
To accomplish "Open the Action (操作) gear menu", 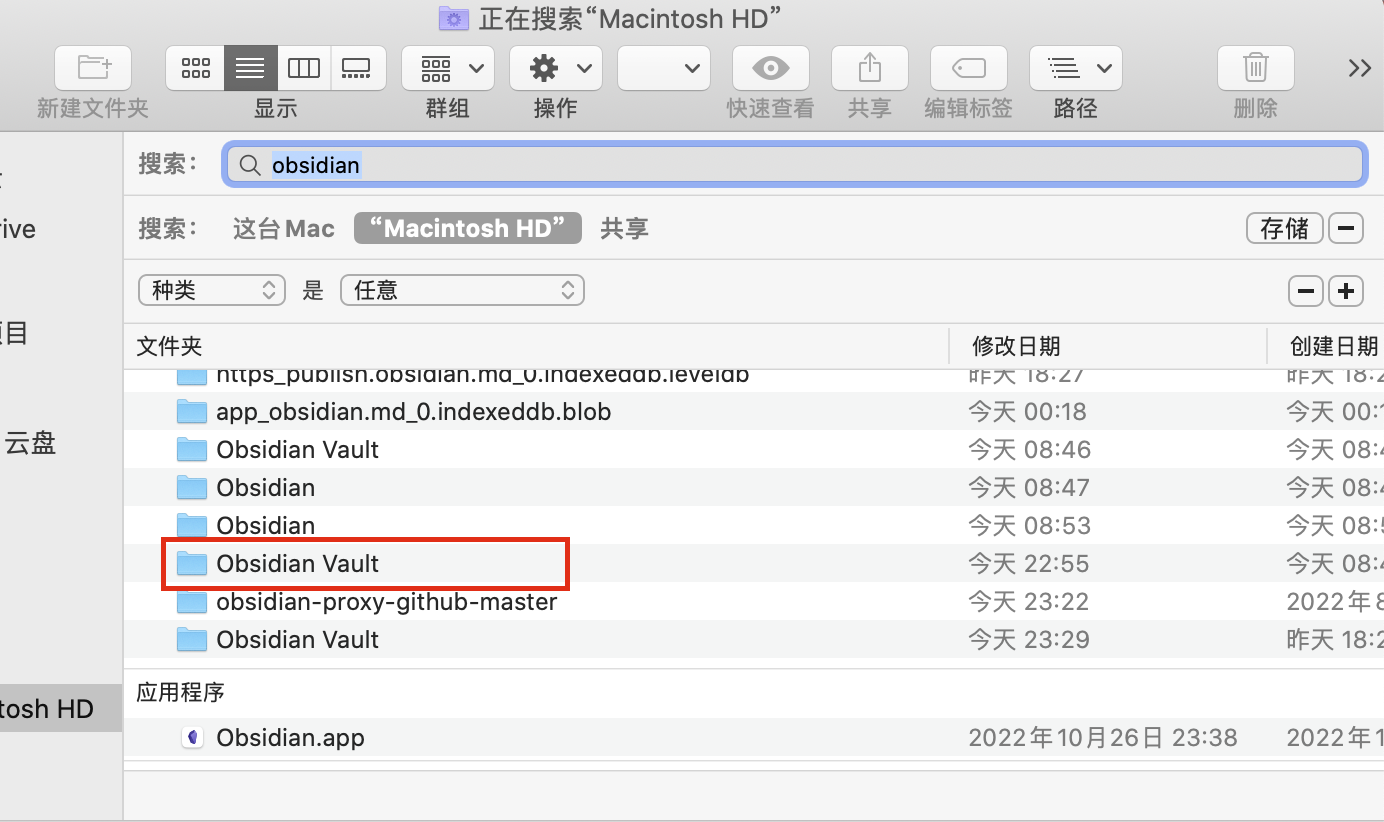I will (556, 68).
